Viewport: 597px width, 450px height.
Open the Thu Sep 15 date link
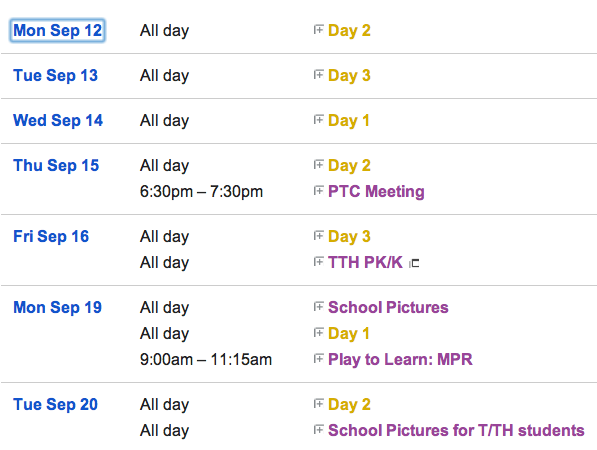click(56, 166)
